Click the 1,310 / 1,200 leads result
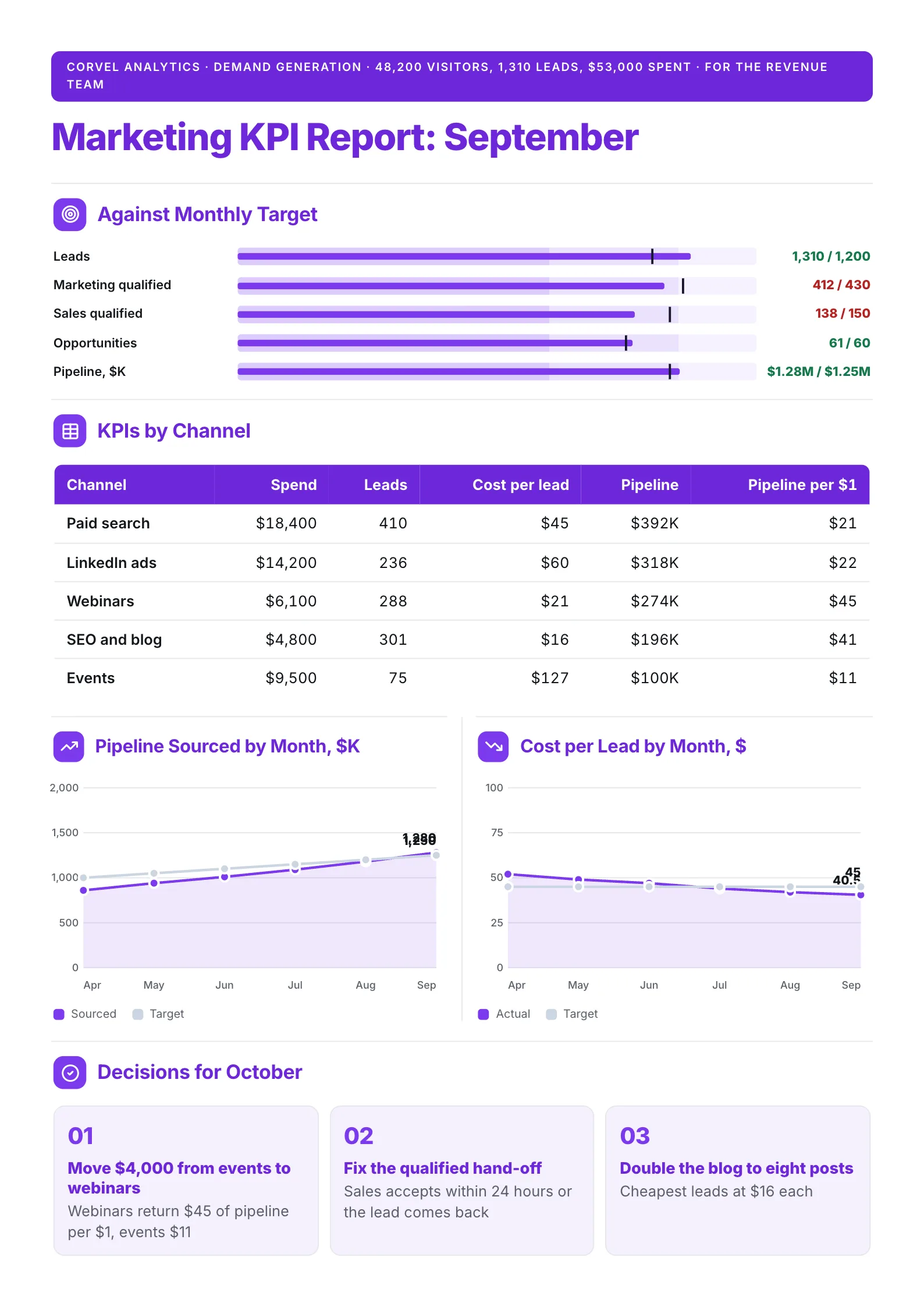Viewport: 924px width, 1307px height. pos(831,257)
